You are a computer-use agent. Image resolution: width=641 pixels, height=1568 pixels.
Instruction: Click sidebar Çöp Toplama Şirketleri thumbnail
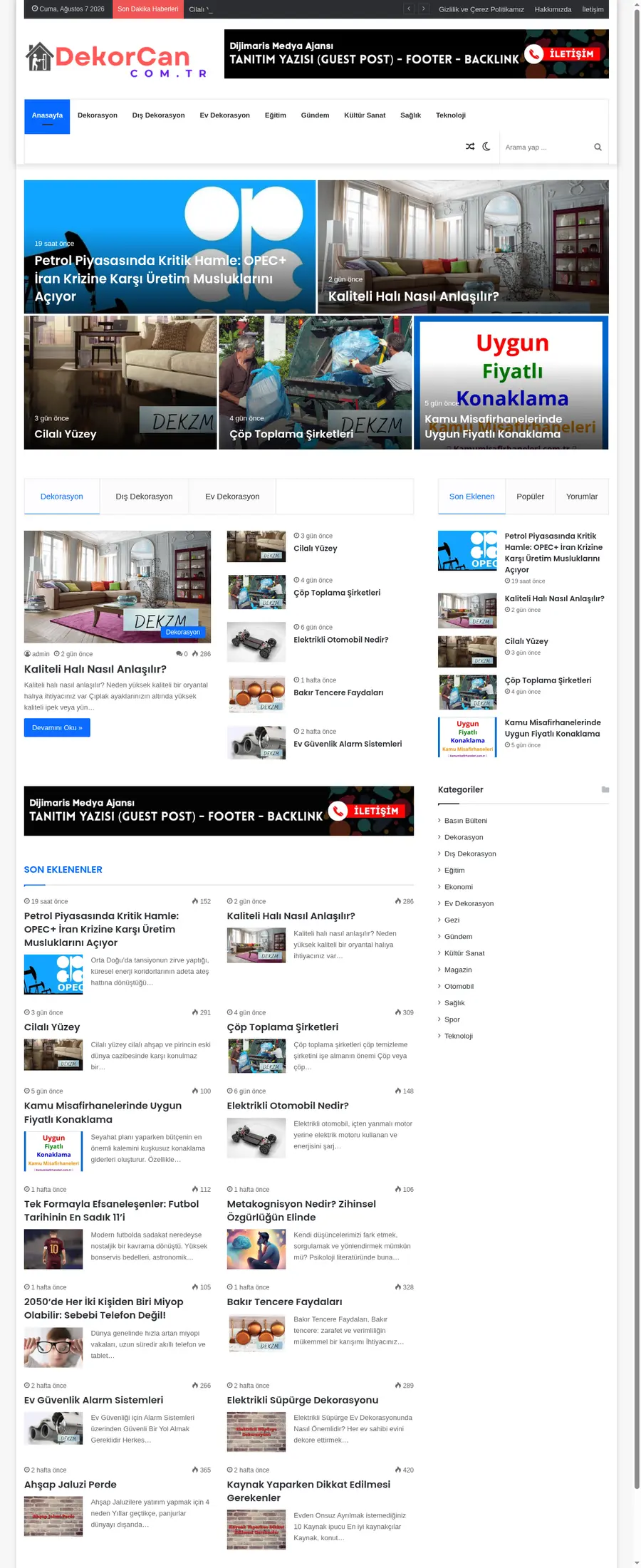pos(467,692)
